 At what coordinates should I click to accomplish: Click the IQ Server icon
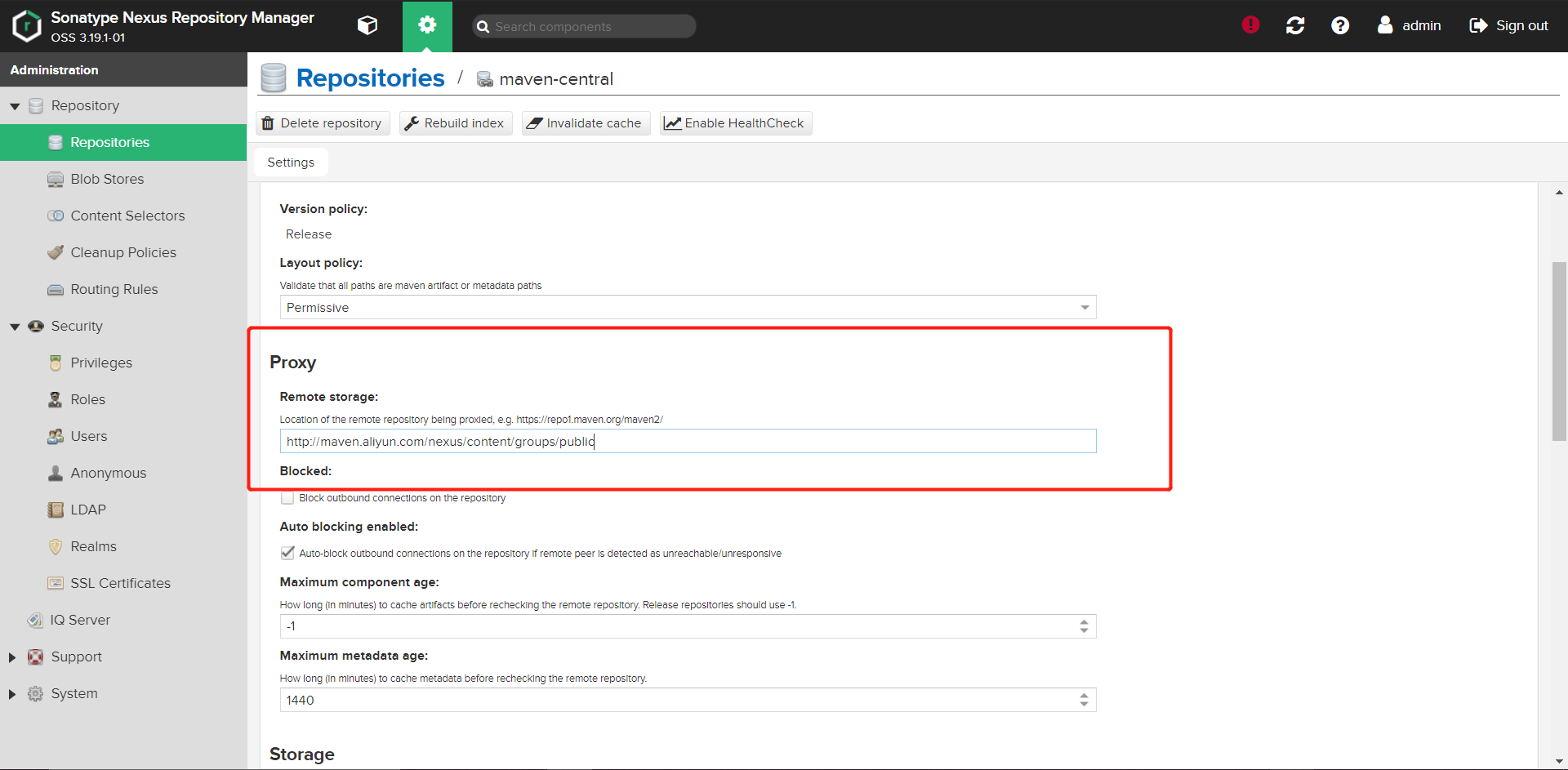[35, 620]
